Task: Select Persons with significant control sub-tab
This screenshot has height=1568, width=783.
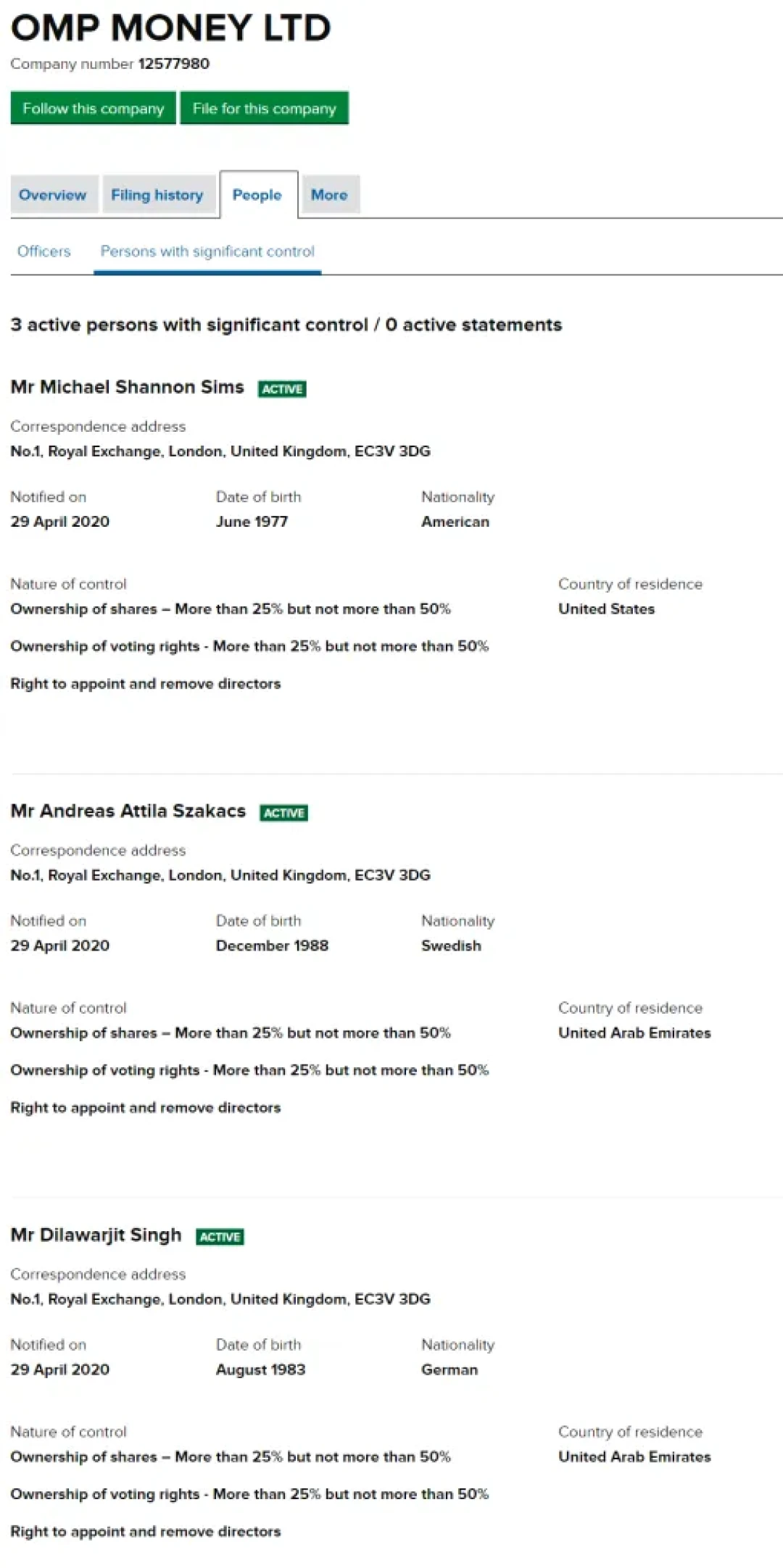Action: [207, 251]
